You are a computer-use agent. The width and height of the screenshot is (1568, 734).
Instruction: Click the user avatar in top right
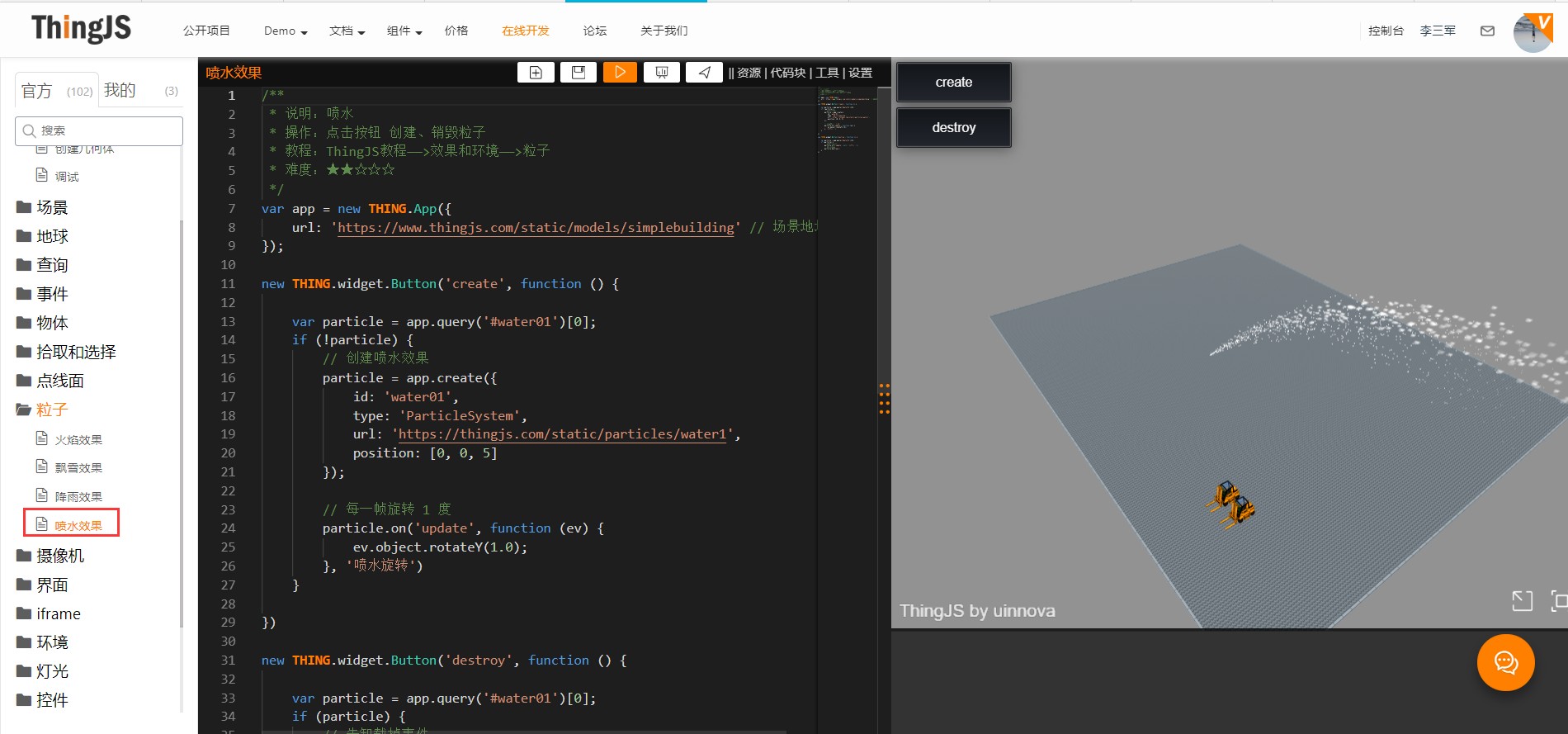(x=1533, y=33)
